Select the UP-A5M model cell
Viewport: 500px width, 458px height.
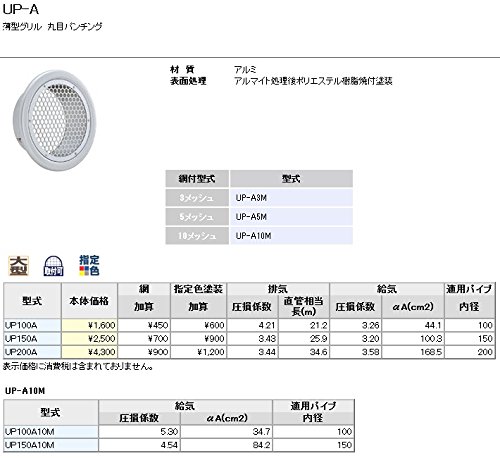(291, 217)
